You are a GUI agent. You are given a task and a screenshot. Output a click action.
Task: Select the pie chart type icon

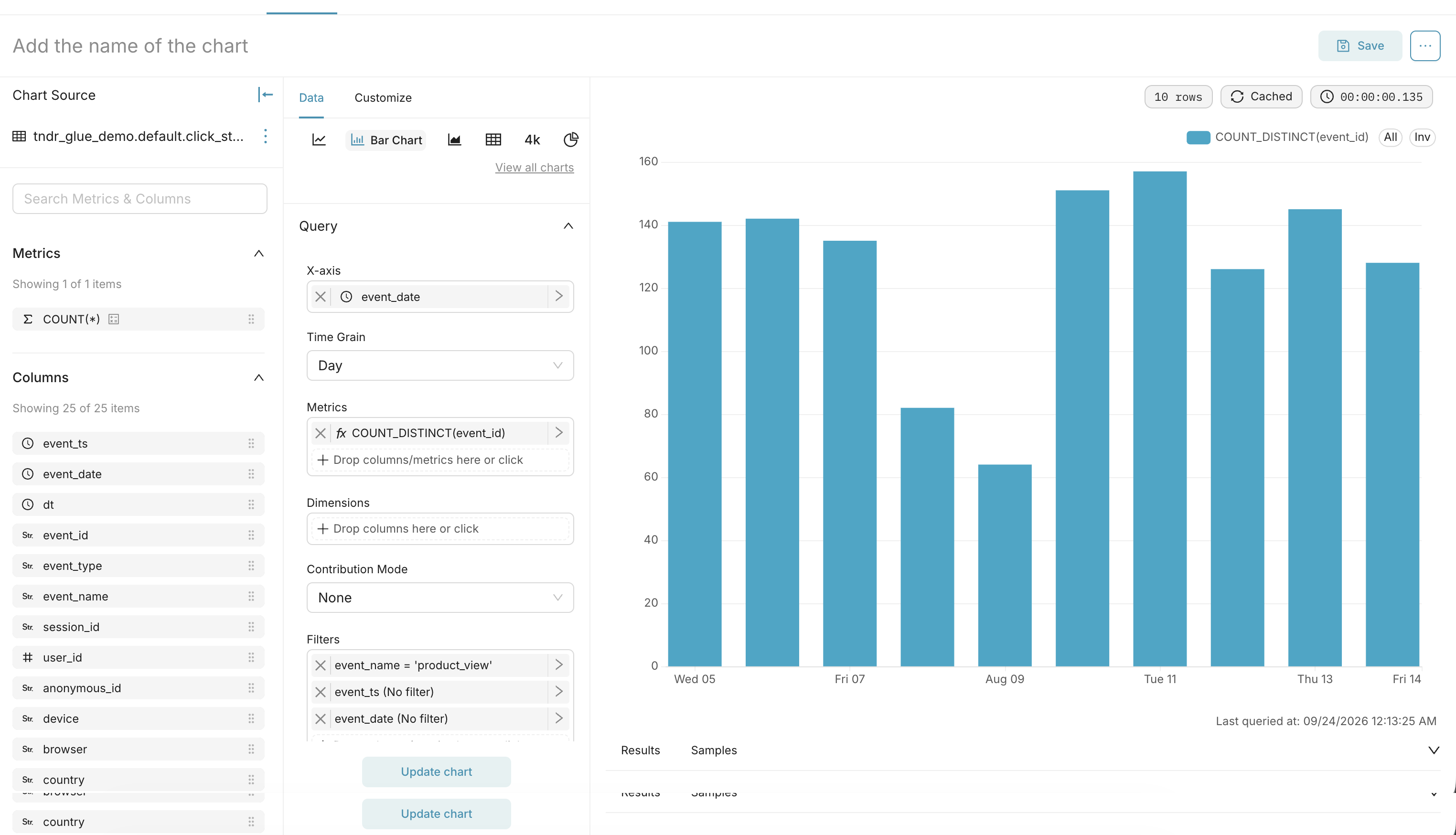click(570, 139)
